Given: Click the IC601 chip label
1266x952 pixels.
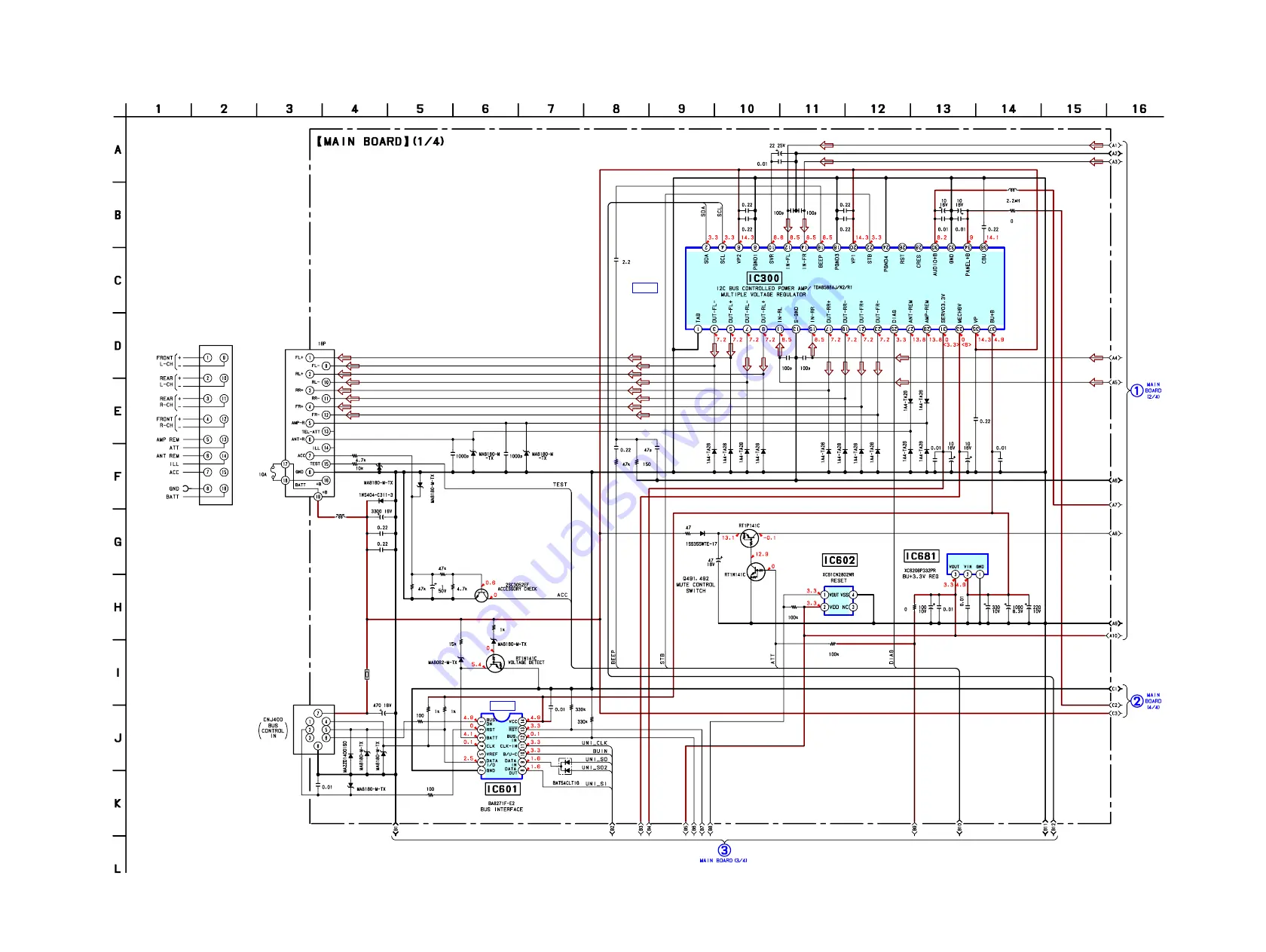Looking at the screenshot, I should (x=503, y=789).
